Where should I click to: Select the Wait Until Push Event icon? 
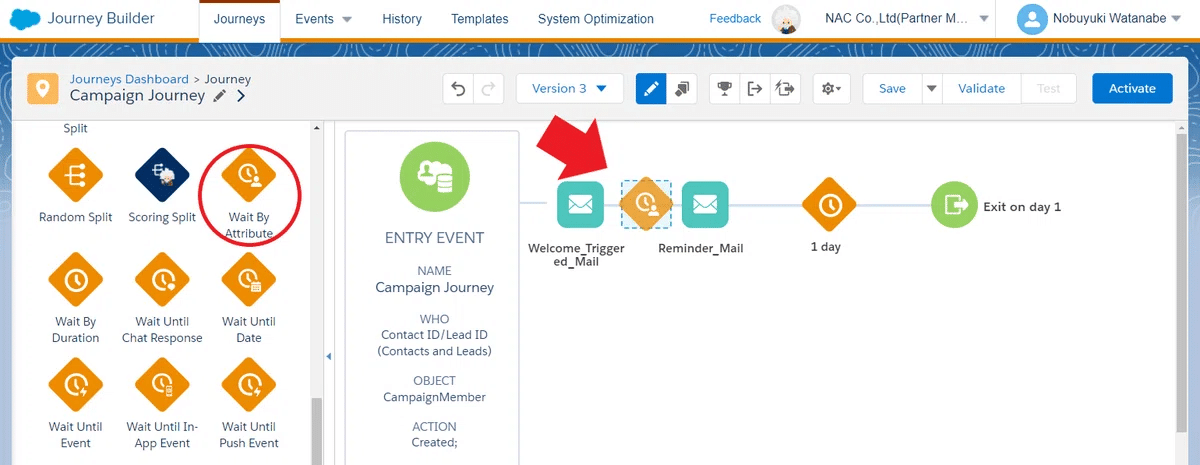point(249,385)
